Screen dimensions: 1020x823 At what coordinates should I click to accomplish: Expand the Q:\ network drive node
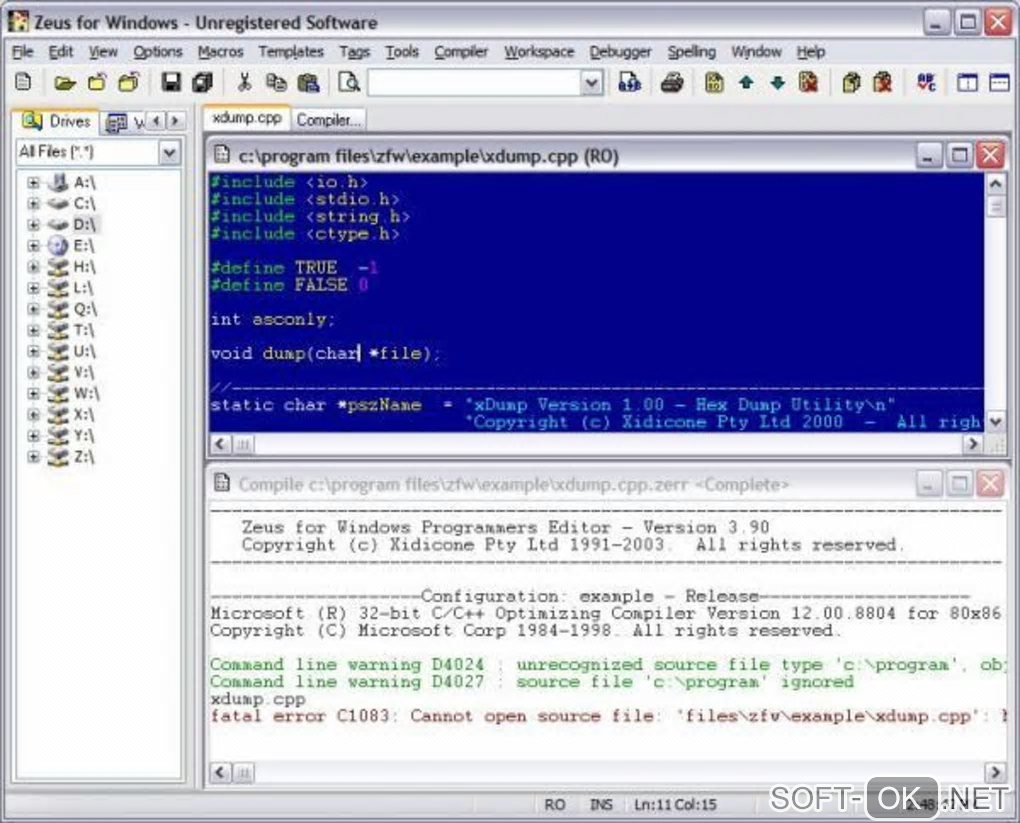(33, 309)
